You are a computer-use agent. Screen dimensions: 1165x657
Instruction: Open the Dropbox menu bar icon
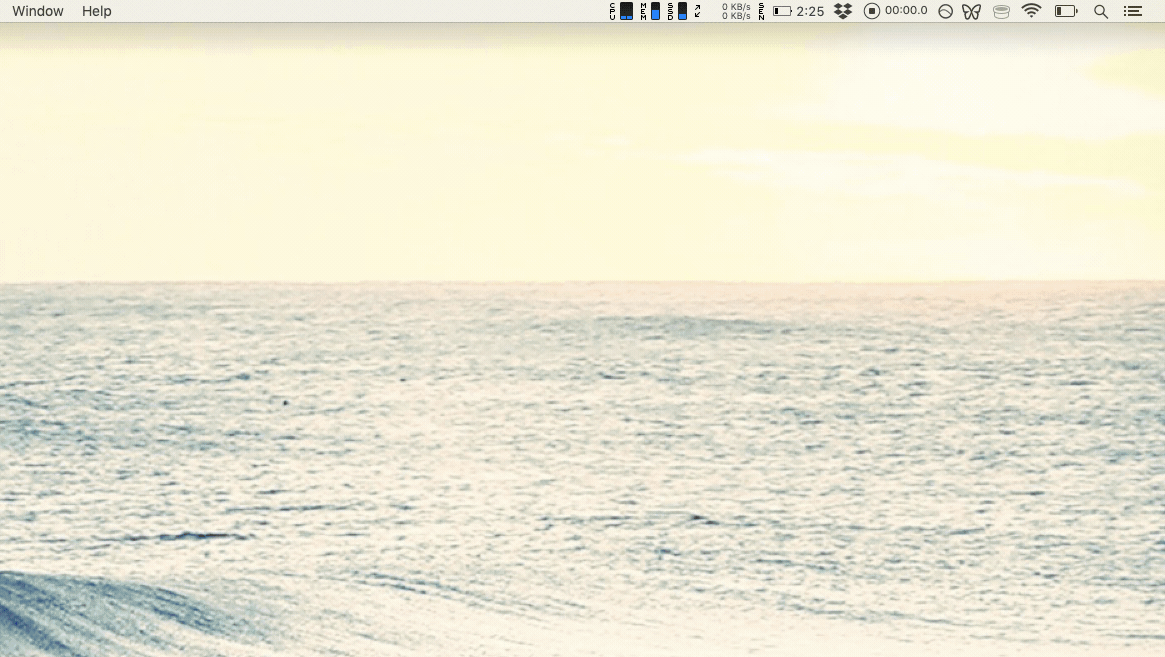(843, 11)
